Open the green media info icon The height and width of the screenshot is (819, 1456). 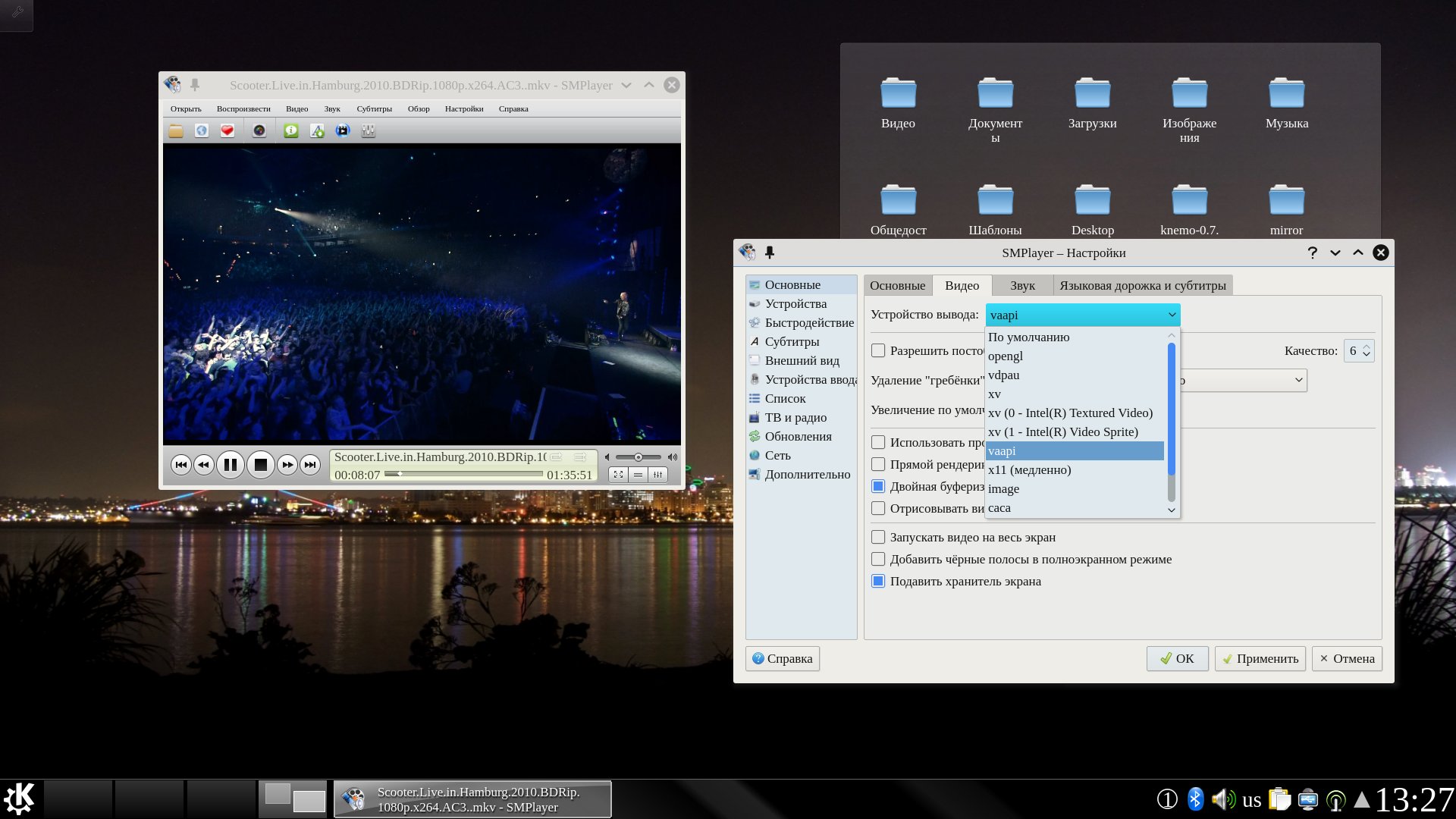click(x=291, y=131)
